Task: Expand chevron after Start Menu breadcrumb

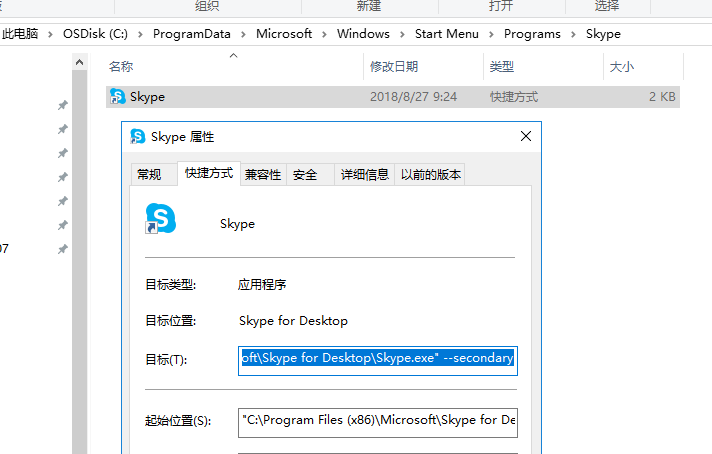Action: coord(491,34)
